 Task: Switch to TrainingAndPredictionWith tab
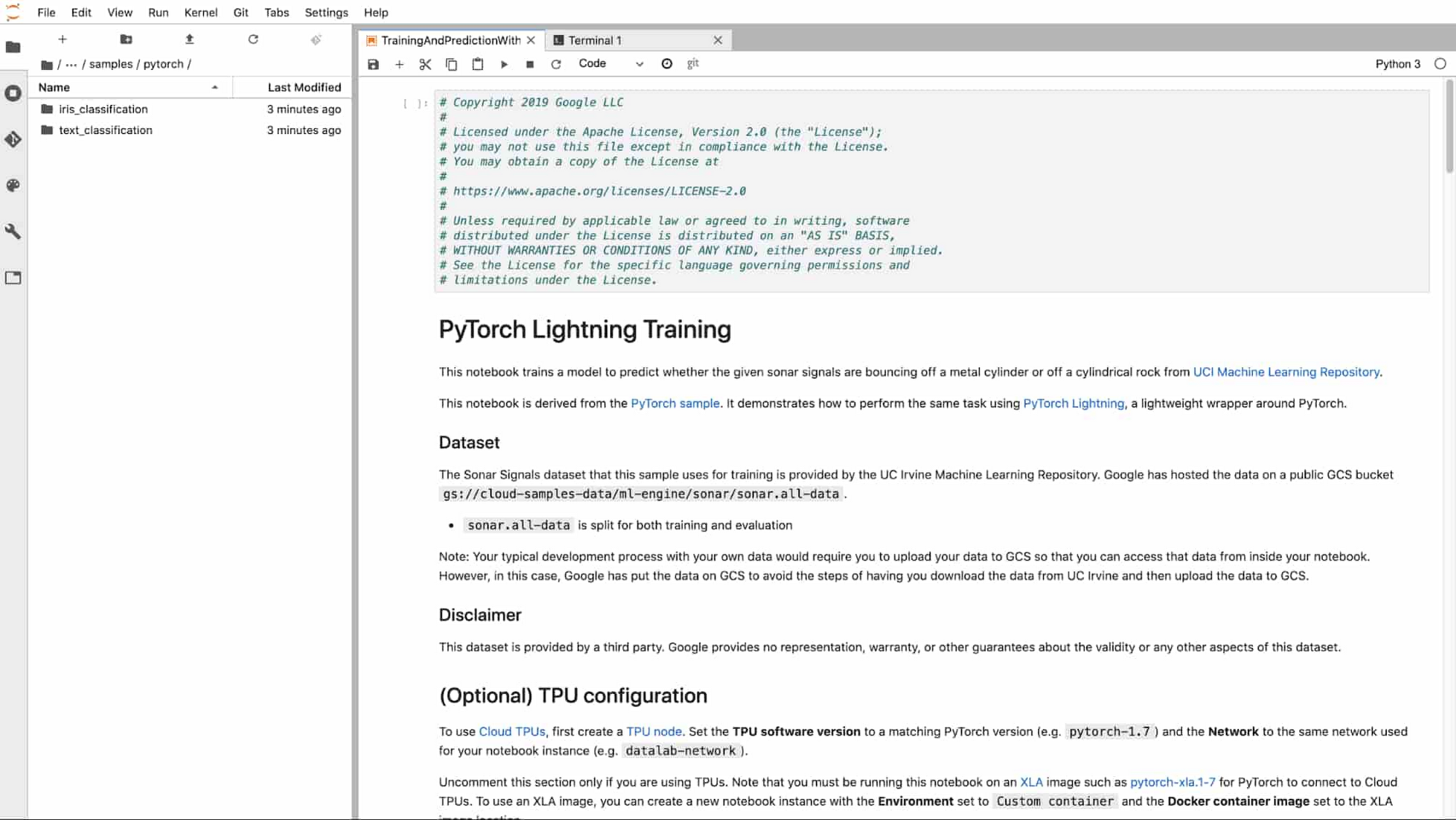(450, 40)
